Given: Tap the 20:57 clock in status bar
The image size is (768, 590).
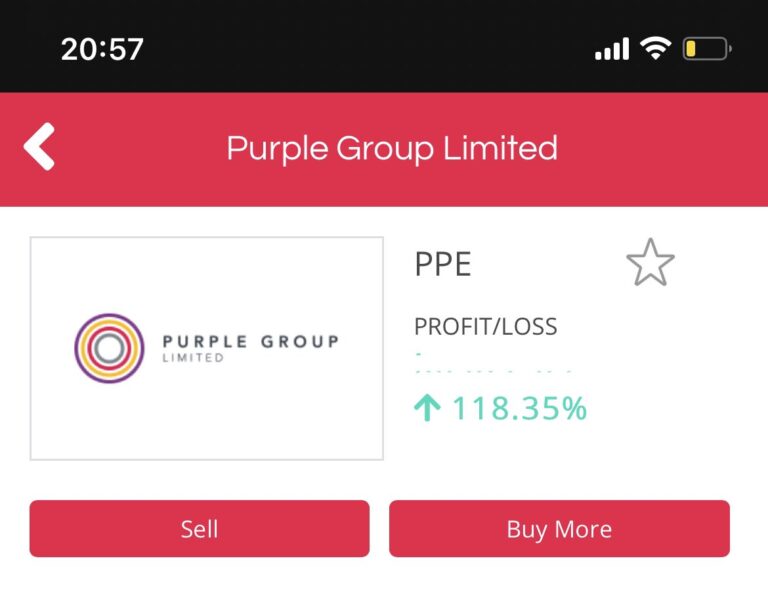Looking at the screenshot, I should 102,49.
